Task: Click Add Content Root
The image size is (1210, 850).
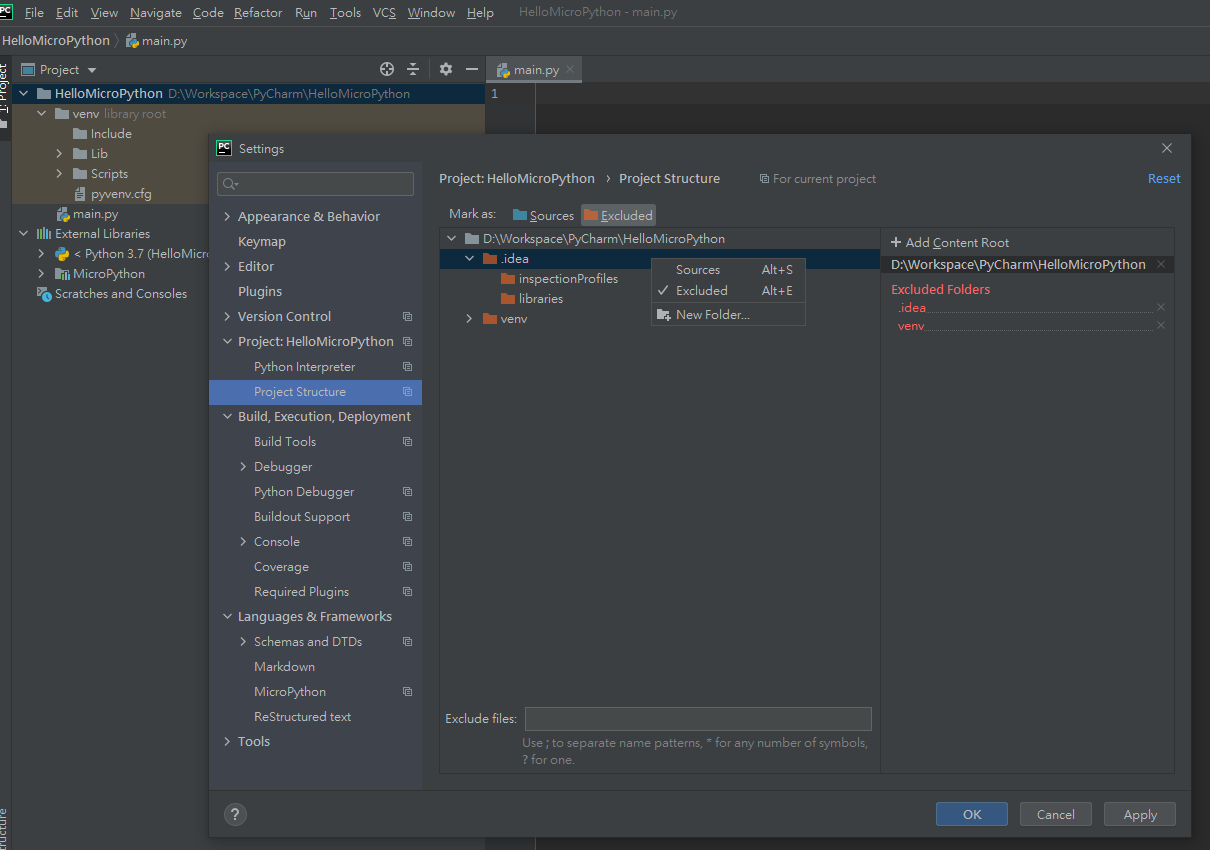Action: pyautogui.click(x=949, y=243)
